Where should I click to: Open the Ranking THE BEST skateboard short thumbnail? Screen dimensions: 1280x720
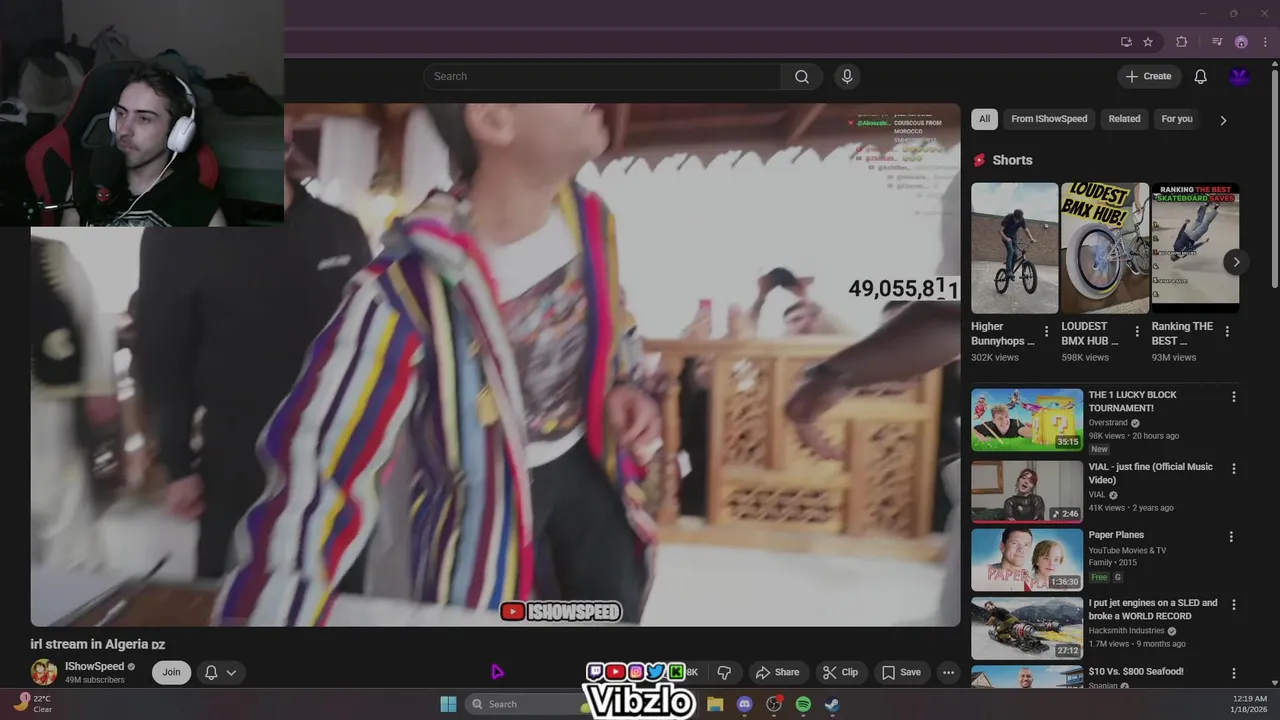[1195, 248]
